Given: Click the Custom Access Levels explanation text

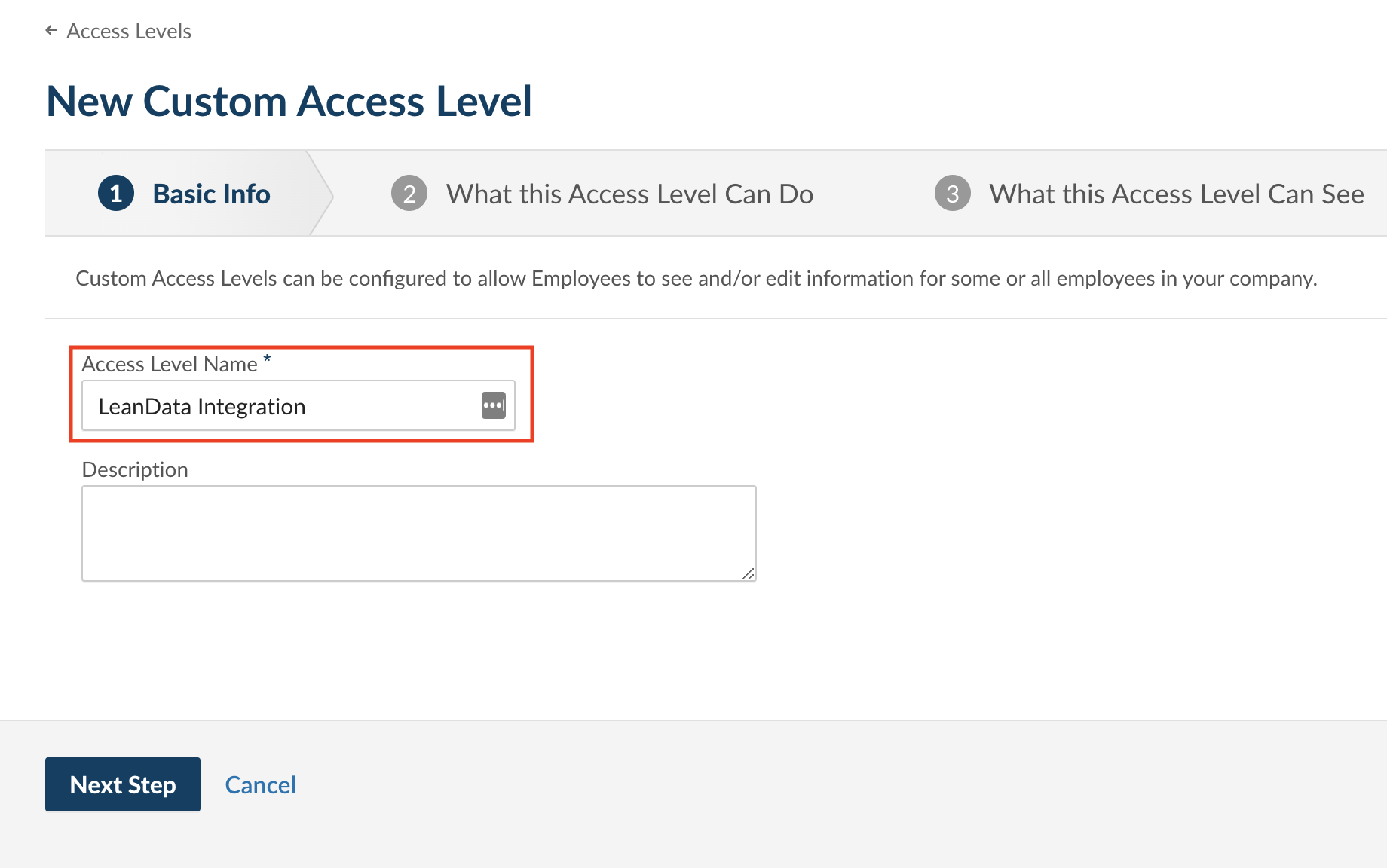Looking at the screenshot, I should 696,279.
